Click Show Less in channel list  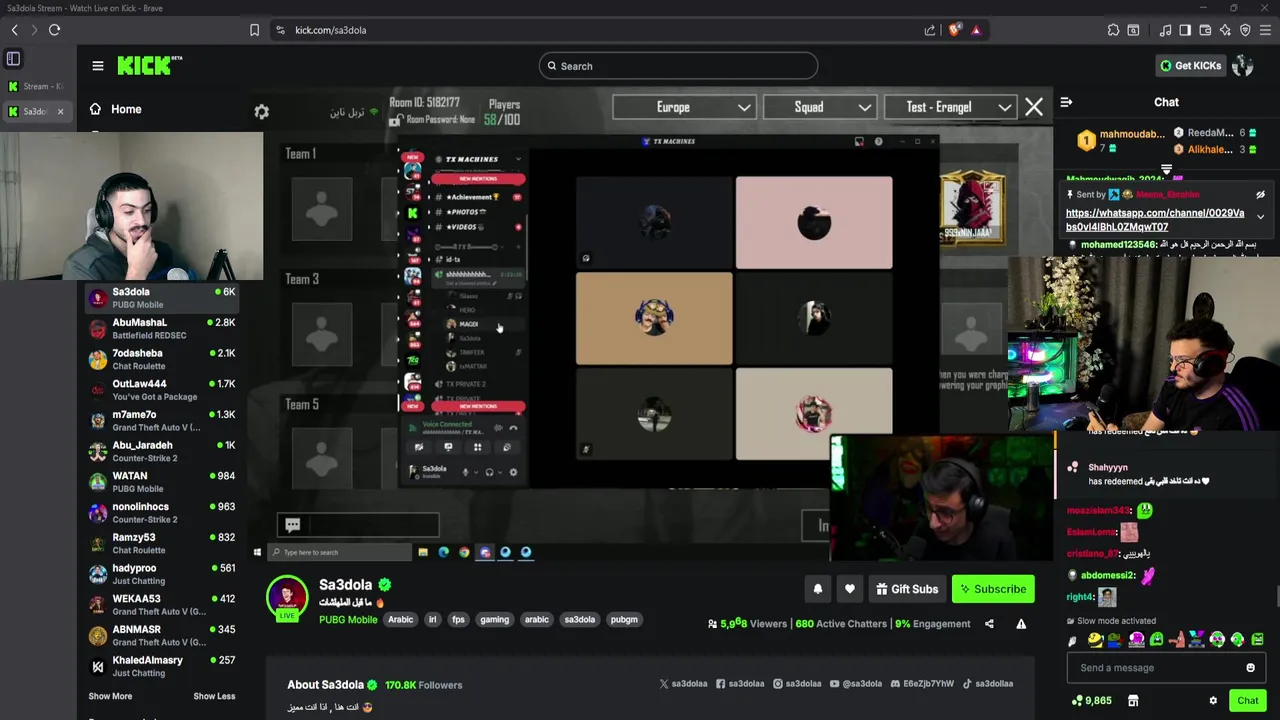[x=214, y=696]
